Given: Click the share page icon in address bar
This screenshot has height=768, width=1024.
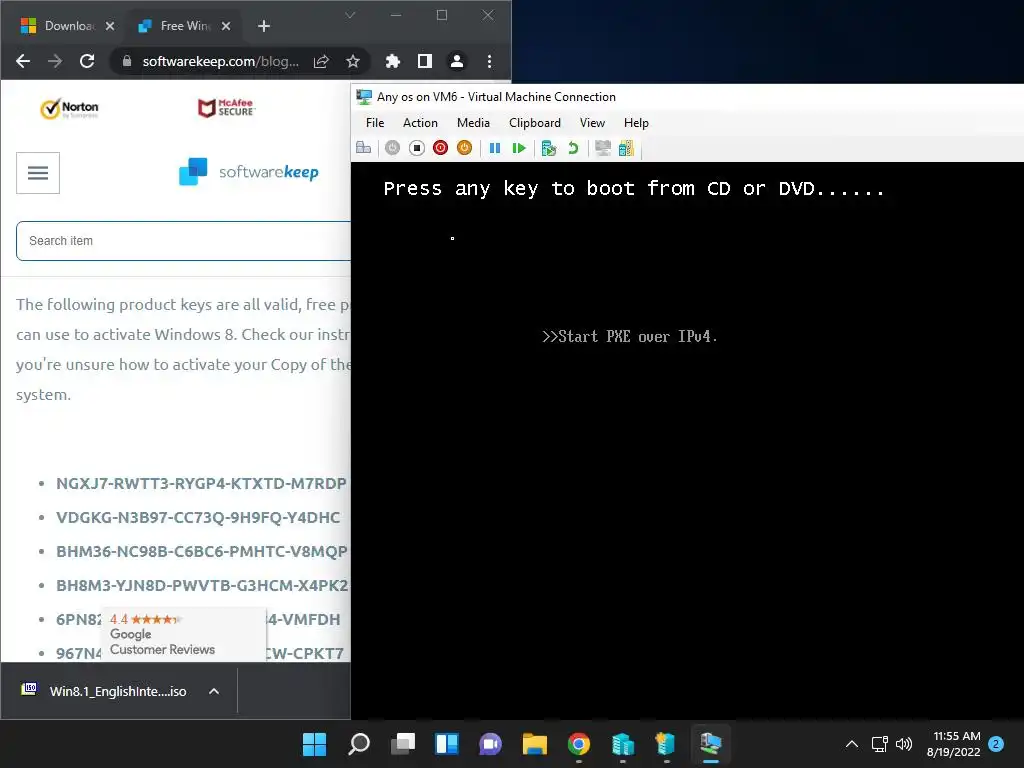Looking at the screenshot, I should 321,61.
